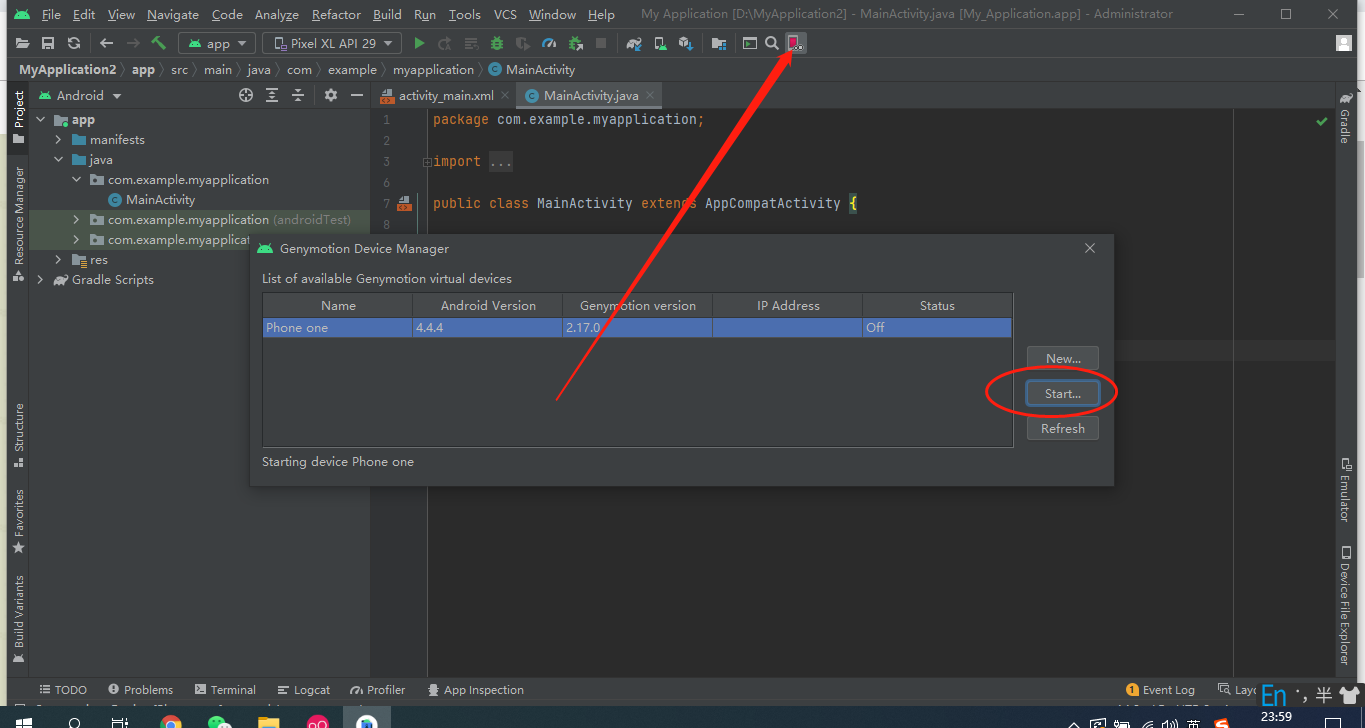Attach debugger to Android process icon
Viewport: 1365px width, 728px height.
click(x=575, y=43)
